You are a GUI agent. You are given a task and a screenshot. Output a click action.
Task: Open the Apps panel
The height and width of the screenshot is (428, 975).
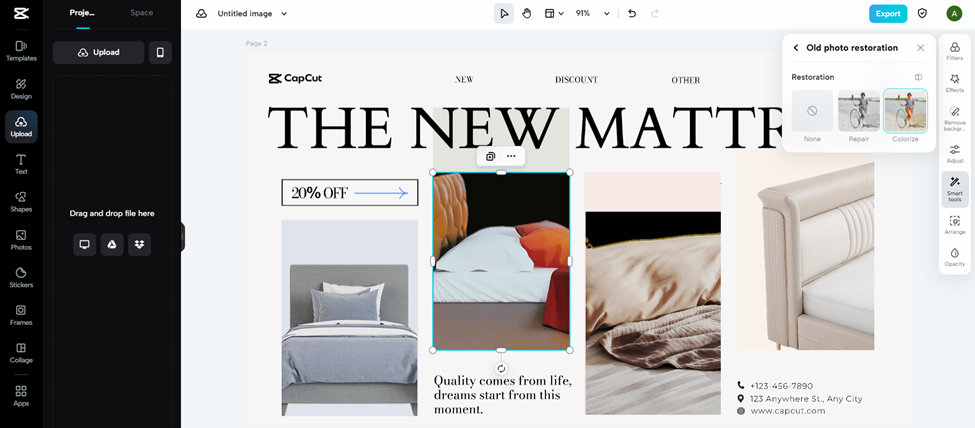pyautogui.click(x=21, y=396)
